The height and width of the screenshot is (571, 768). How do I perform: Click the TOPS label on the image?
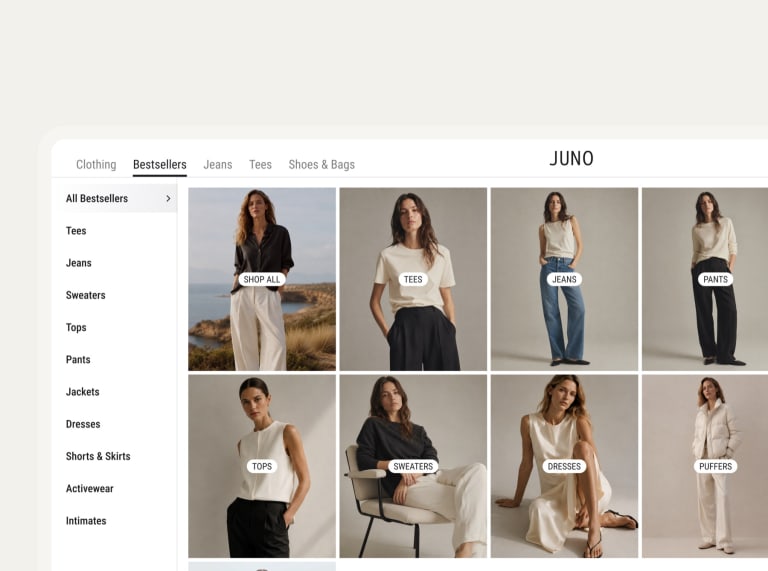pyautogui.click(x=262, y=466)
